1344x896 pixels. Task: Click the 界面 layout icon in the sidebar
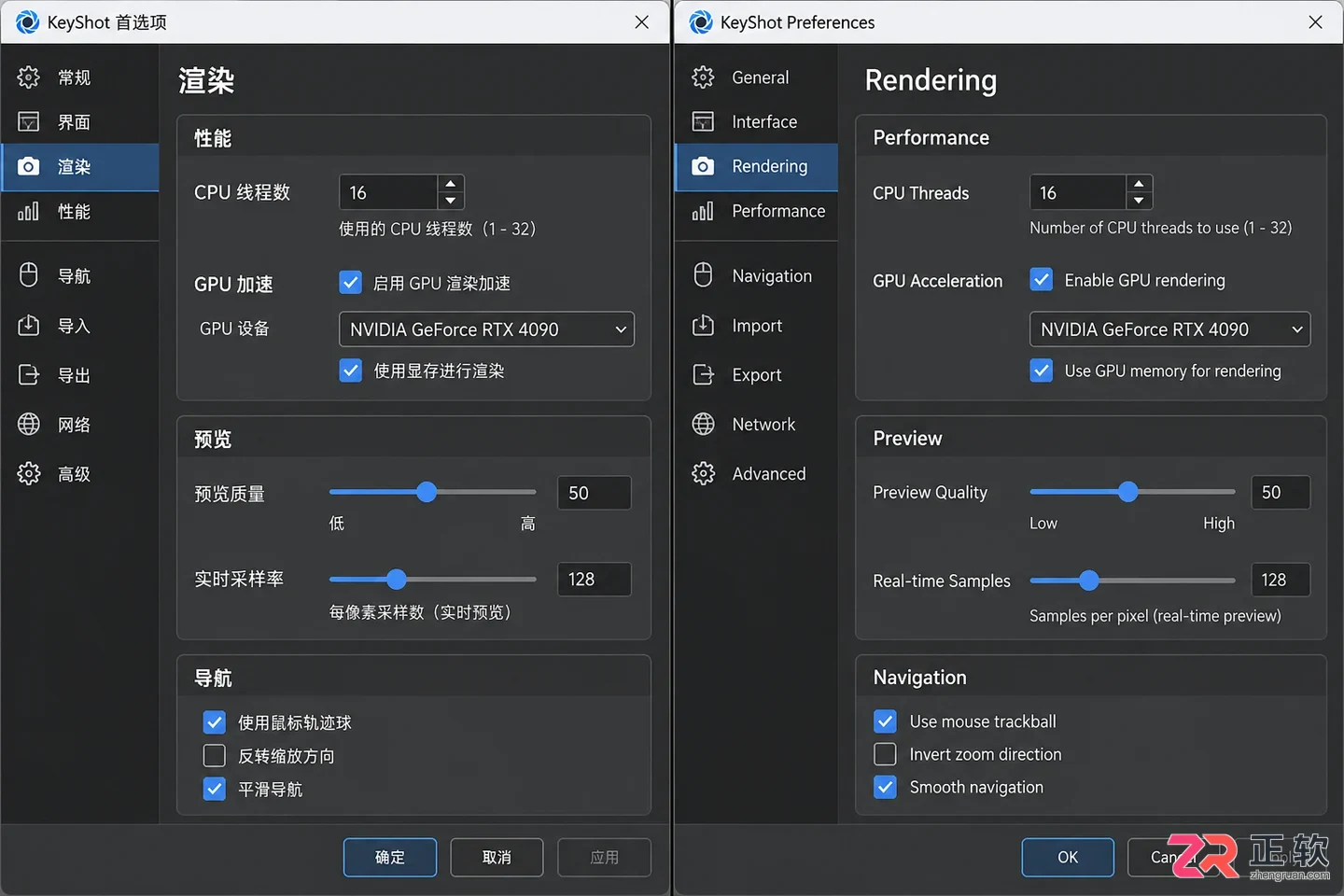pyautogui.click(x=29, y=122)
